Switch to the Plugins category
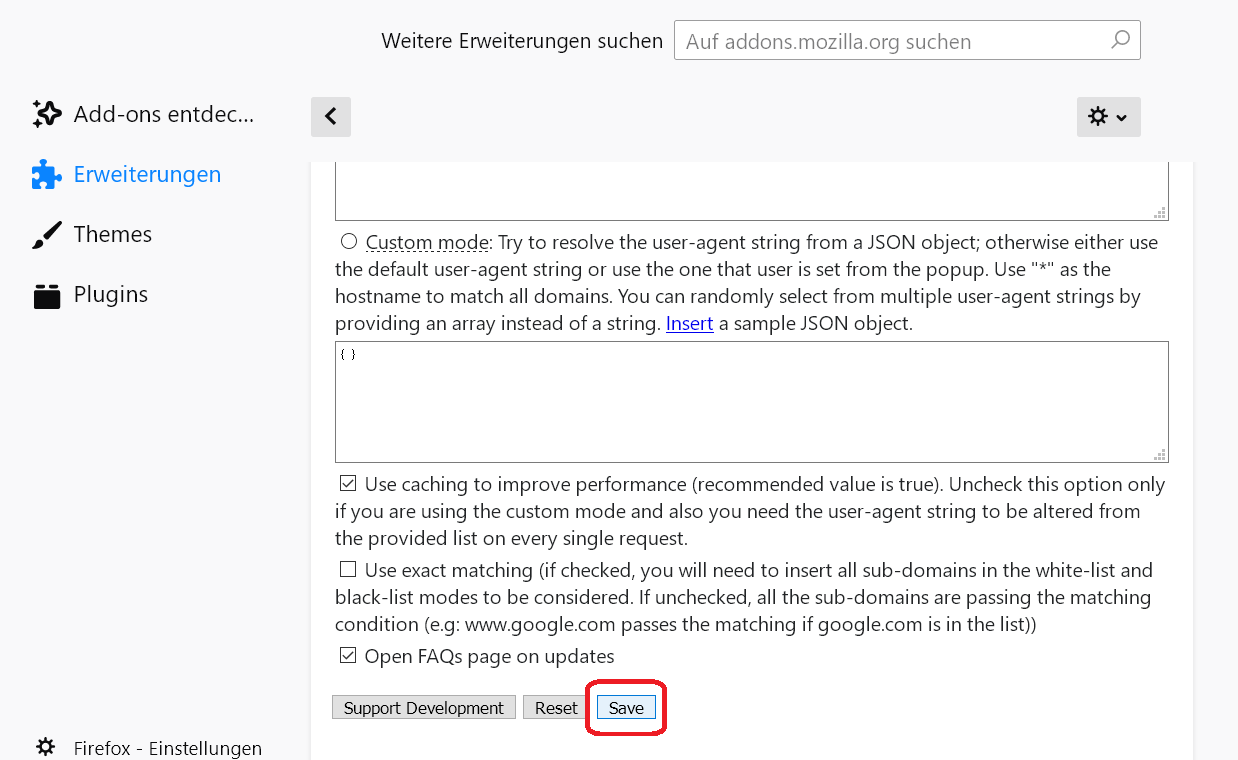The width and height of the screenshot is (1238, 760). tap(110, 295)
